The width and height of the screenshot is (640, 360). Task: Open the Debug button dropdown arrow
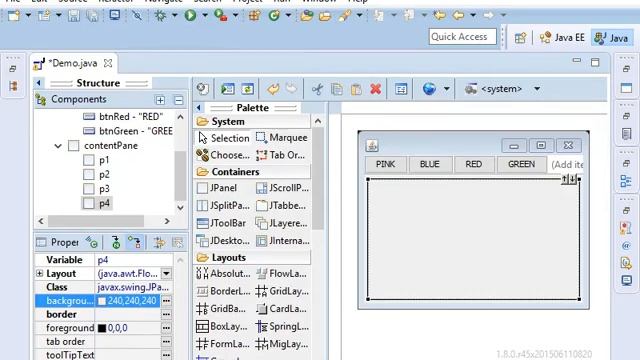coord(175,16)
